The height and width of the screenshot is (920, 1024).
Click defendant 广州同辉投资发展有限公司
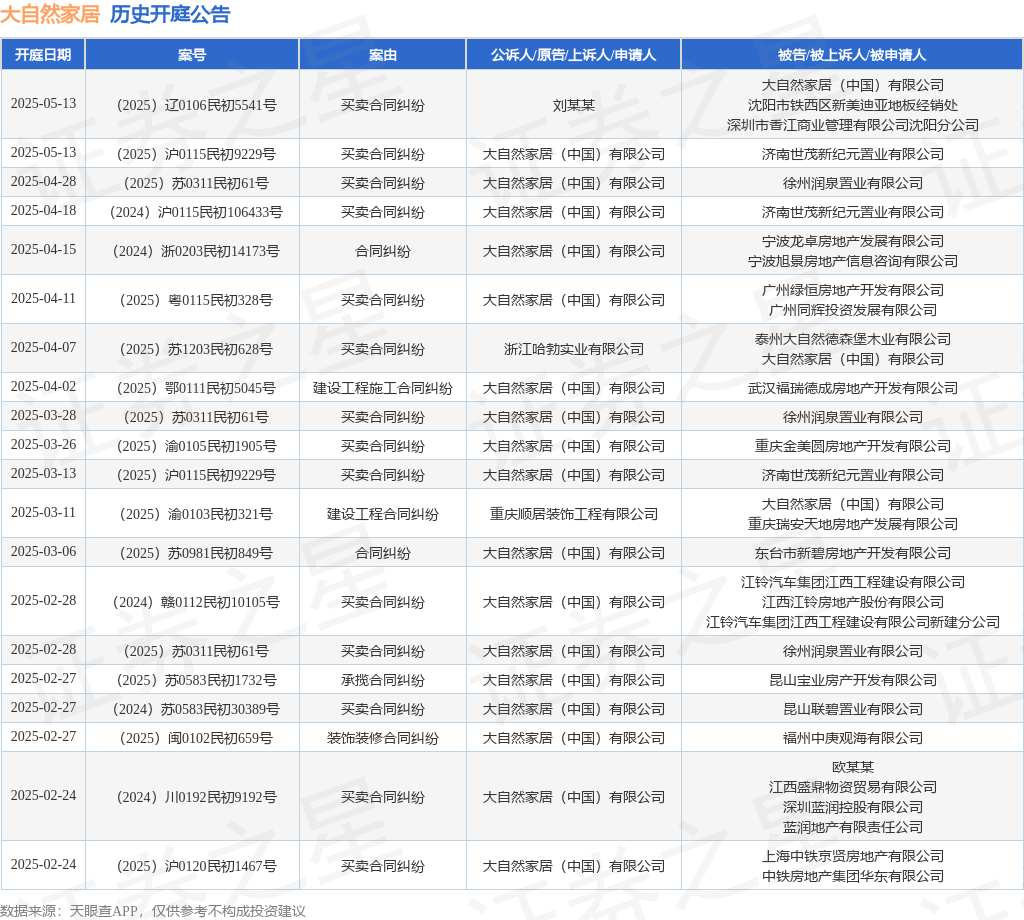[x=852, y=310]
